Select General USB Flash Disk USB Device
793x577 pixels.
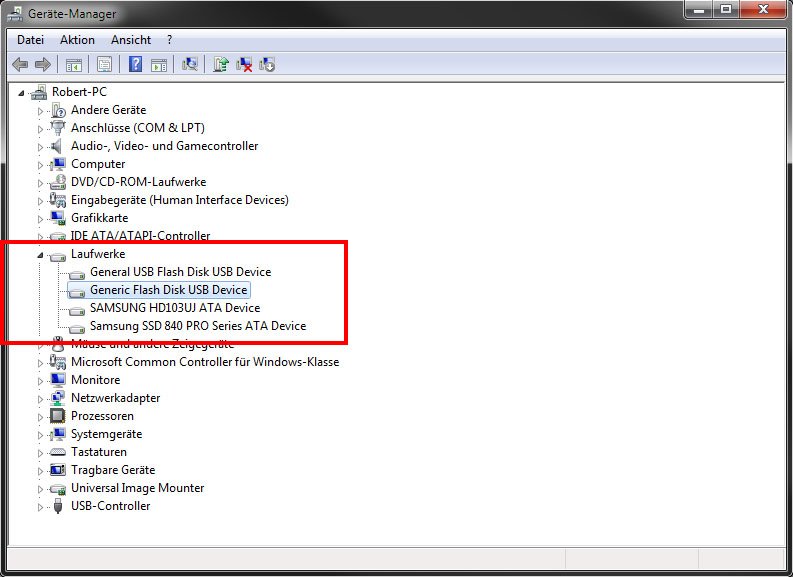pyautogui.click(x=180, y=272)
